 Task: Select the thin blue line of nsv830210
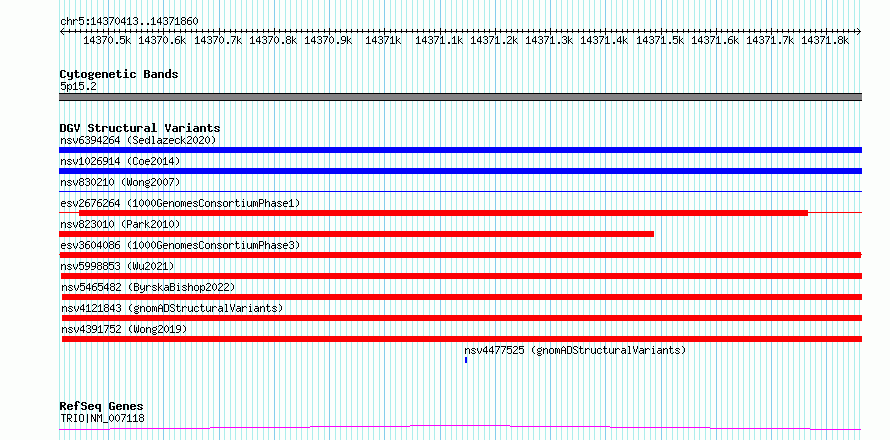tap(460, 191)
